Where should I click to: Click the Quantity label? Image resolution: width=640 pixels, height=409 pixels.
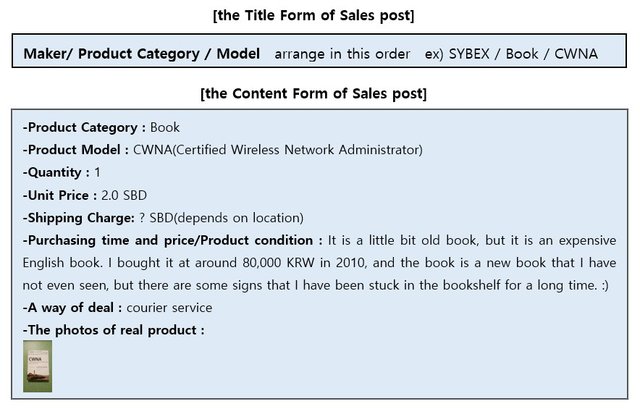[x=55, y=172]
